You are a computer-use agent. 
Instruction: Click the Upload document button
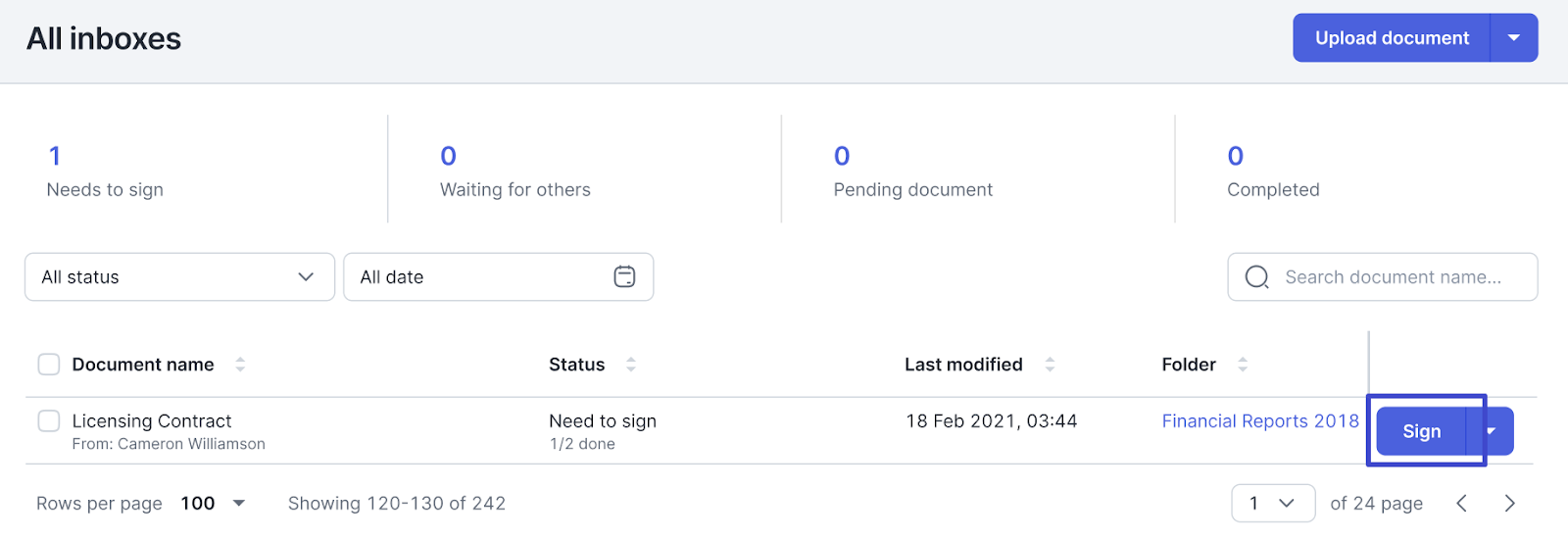point(1392,38)
